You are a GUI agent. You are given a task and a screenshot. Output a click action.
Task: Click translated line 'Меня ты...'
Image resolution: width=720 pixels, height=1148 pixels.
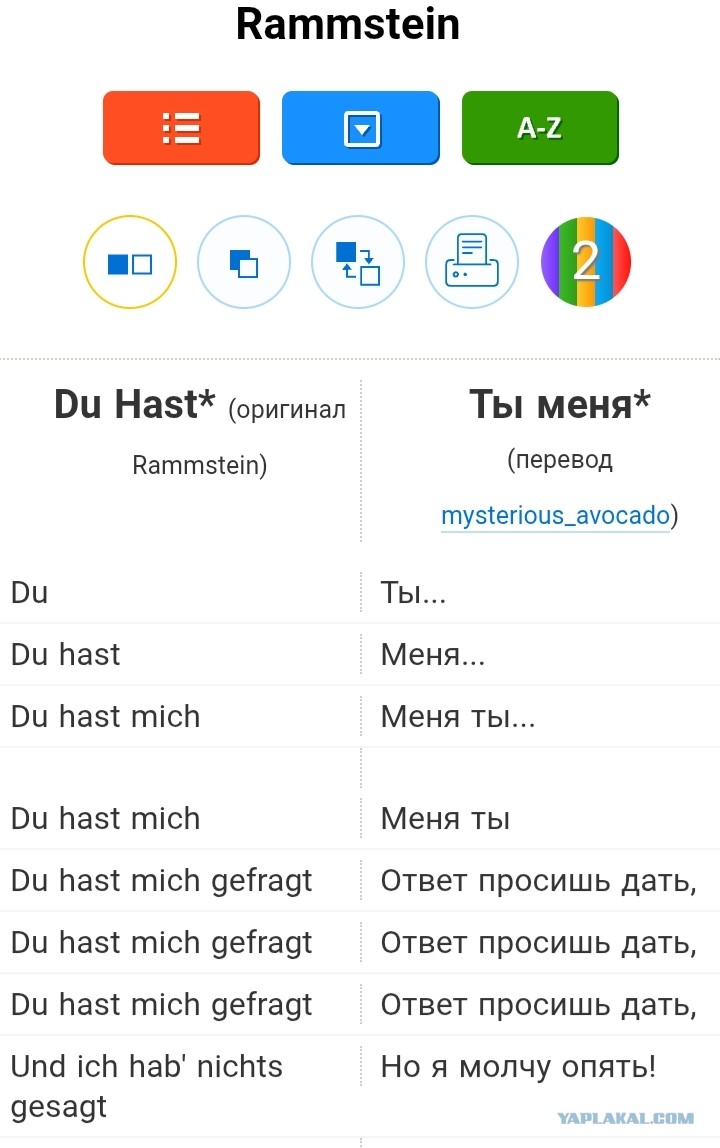[458, 717]
